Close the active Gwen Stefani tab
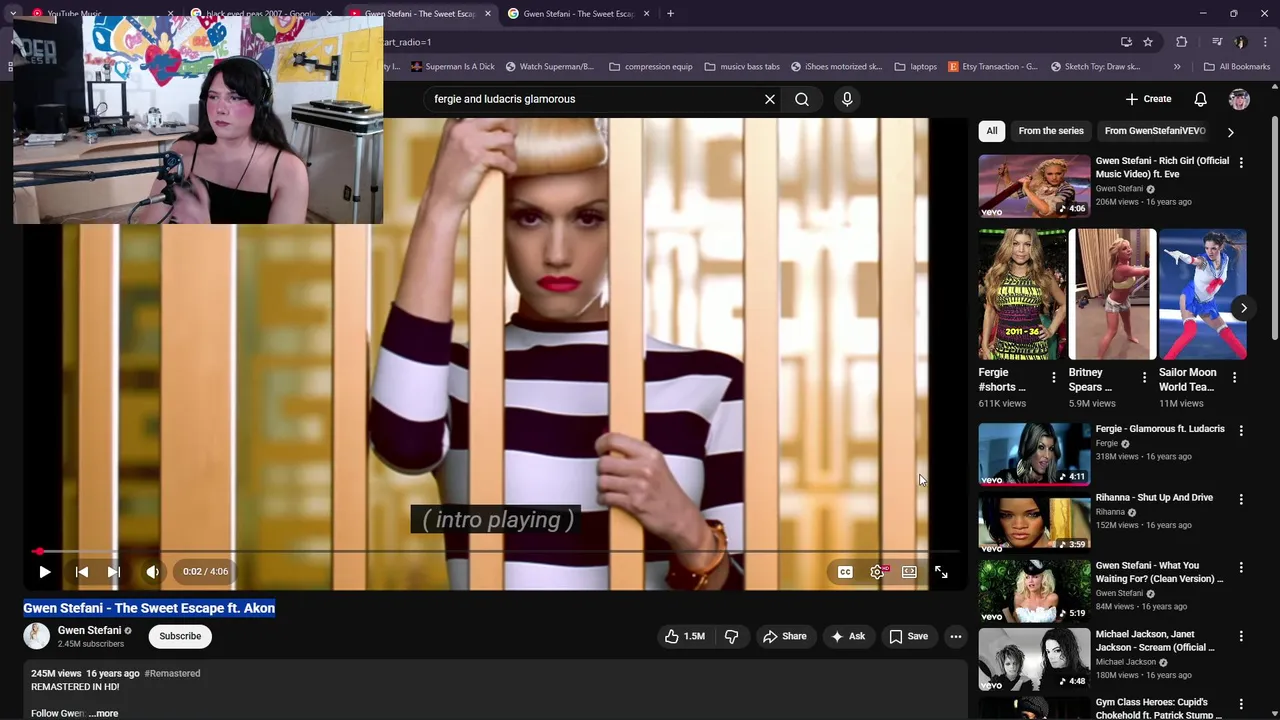1280x720 pixels. click(x=488, y=14)
